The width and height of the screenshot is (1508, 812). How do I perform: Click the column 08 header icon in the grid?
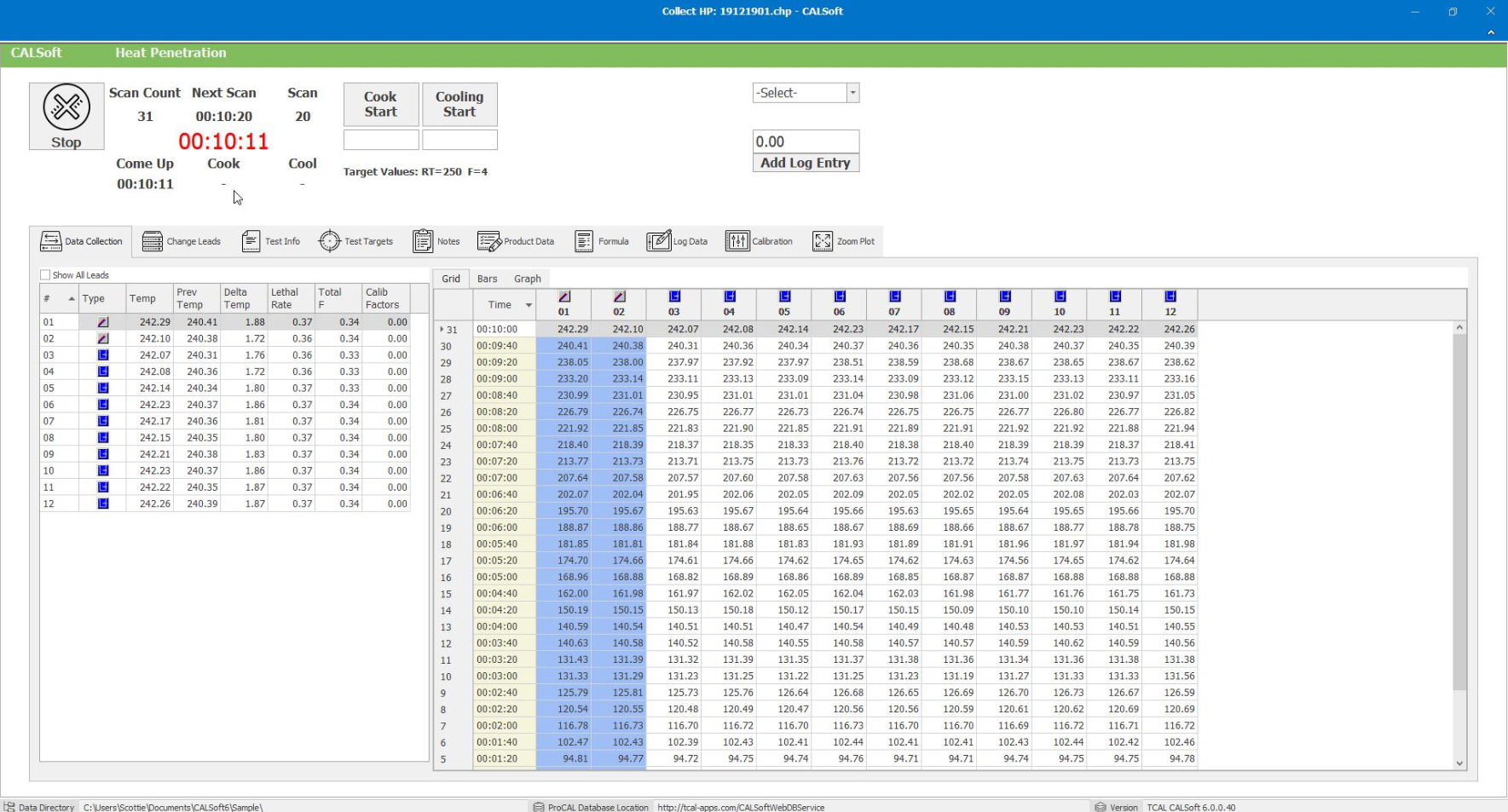(950, 297)
